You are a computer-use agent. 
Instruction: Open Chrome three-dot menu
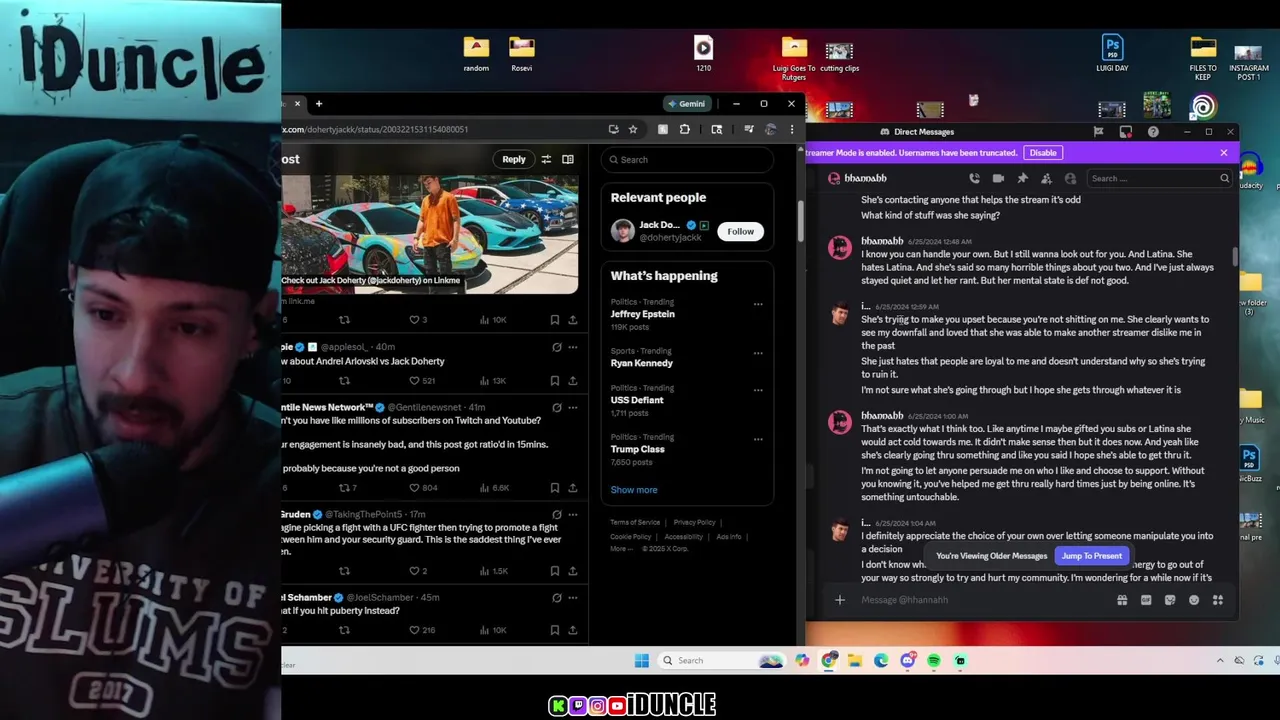(792, 129)
